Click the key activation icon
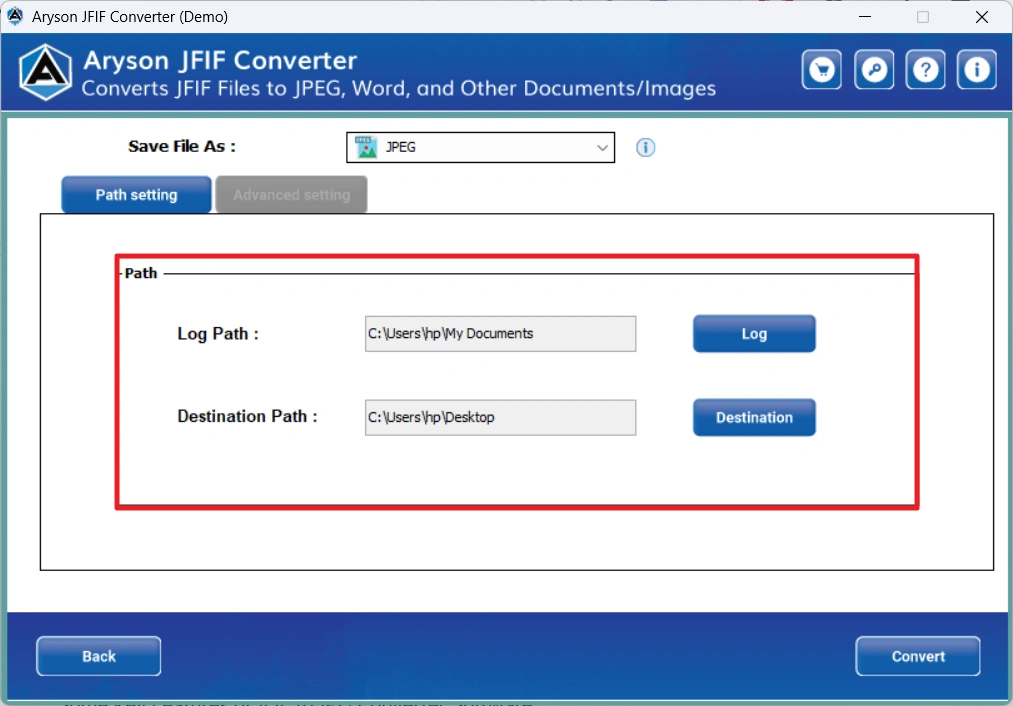The width and height of the screenshot is (1013, 706). click(873, 69)
